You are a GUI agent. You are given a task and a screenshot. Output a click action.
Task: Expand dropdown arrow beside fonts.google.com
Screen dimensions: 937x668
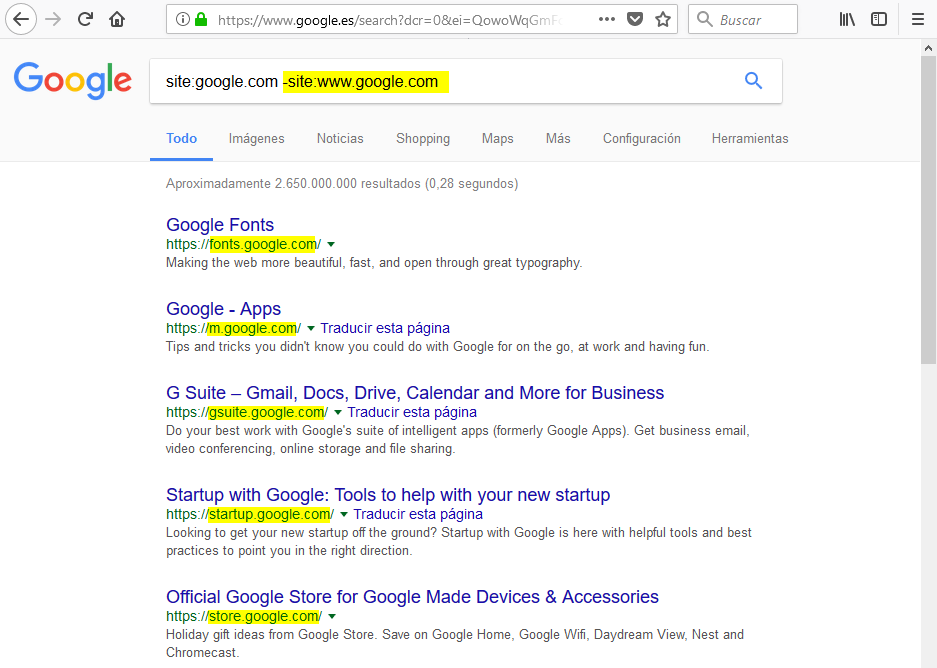pyautogui.click(x=331, y=244)
